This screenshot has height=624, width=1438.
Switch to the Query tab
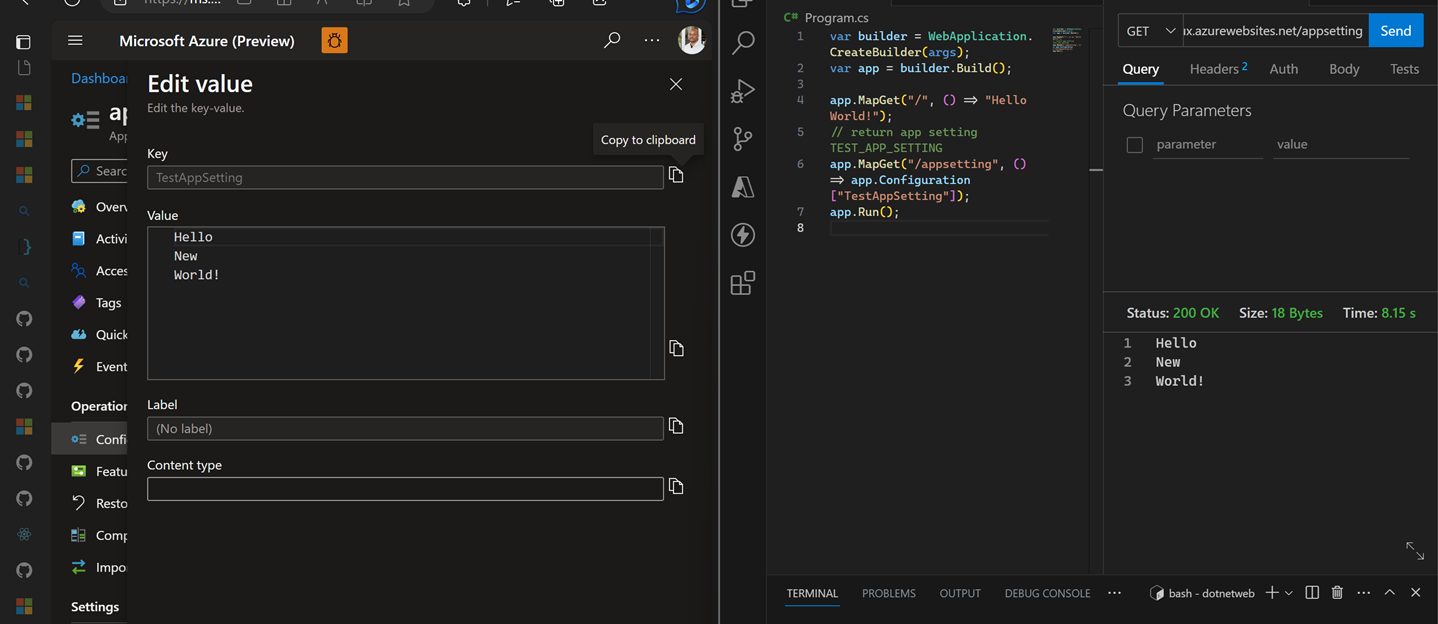pyautogui.click(x=1140, y=69)
